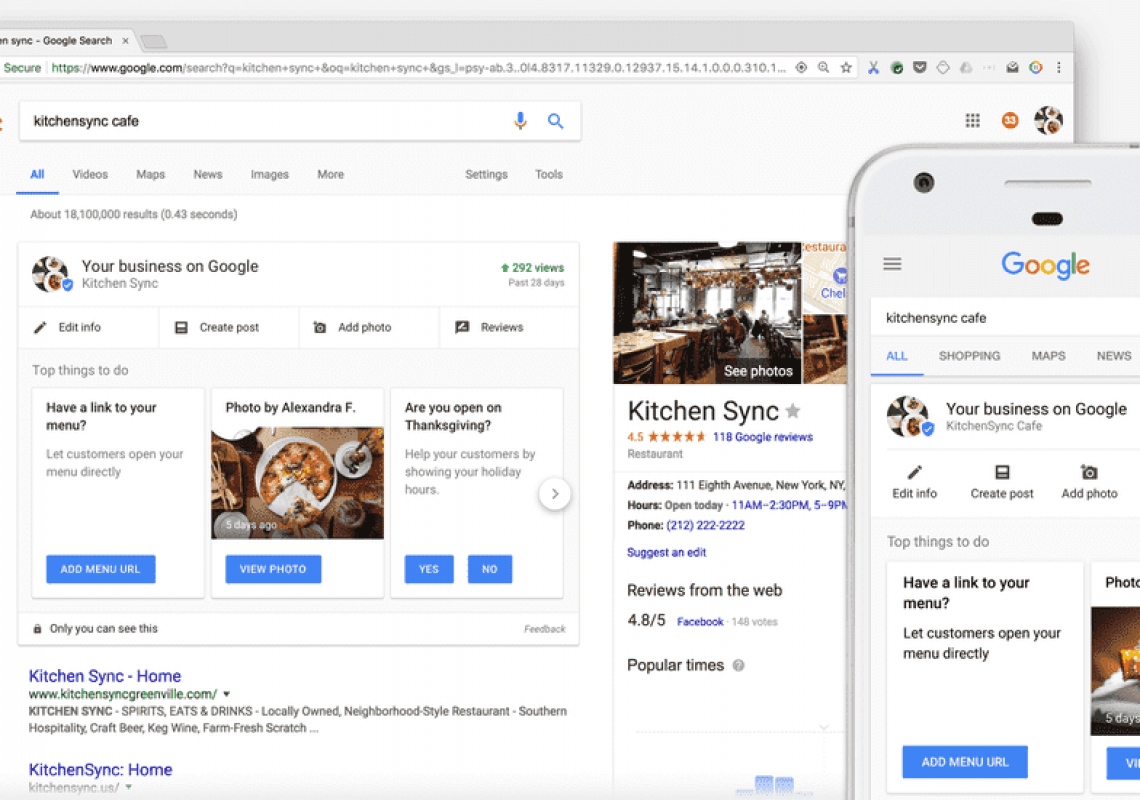This screenshot has height=800, width=1140.
Task: Click See photos on restaurant image
Action: pos(758,371)
